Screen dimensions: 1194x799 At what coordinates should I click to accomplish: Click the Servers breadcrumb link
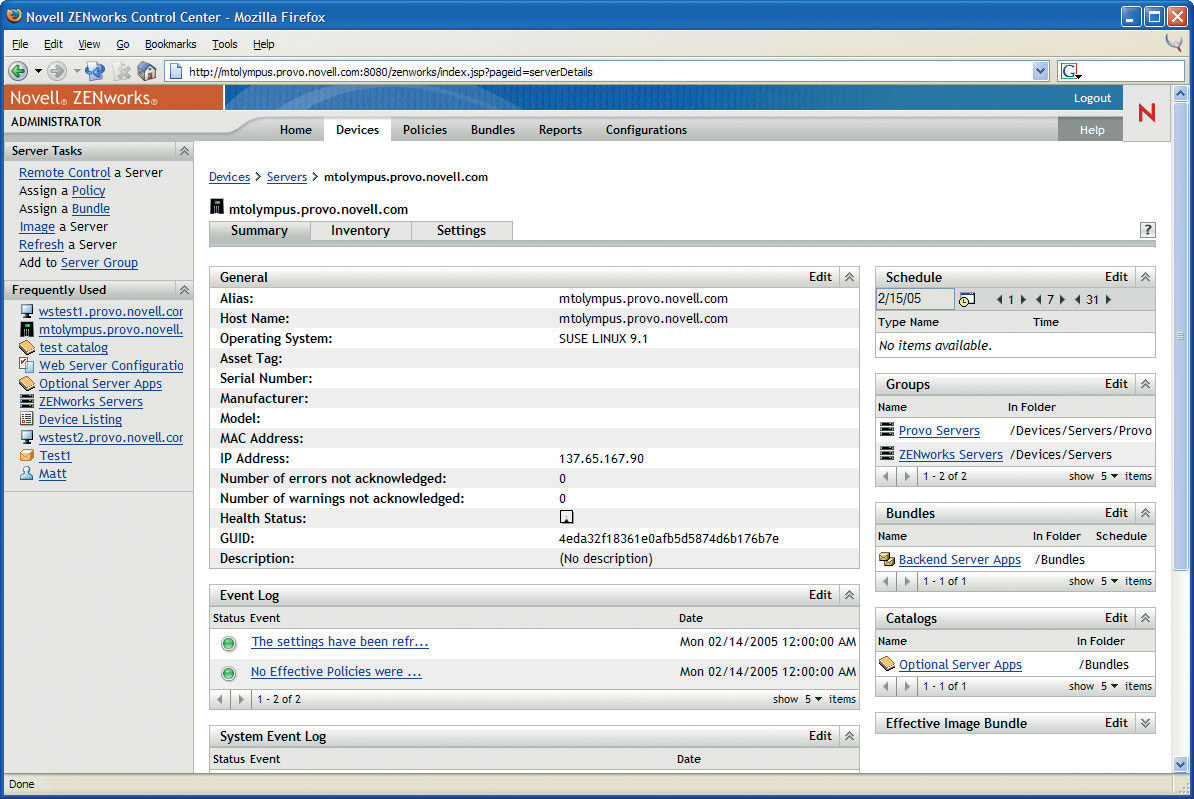coord(286,177)
